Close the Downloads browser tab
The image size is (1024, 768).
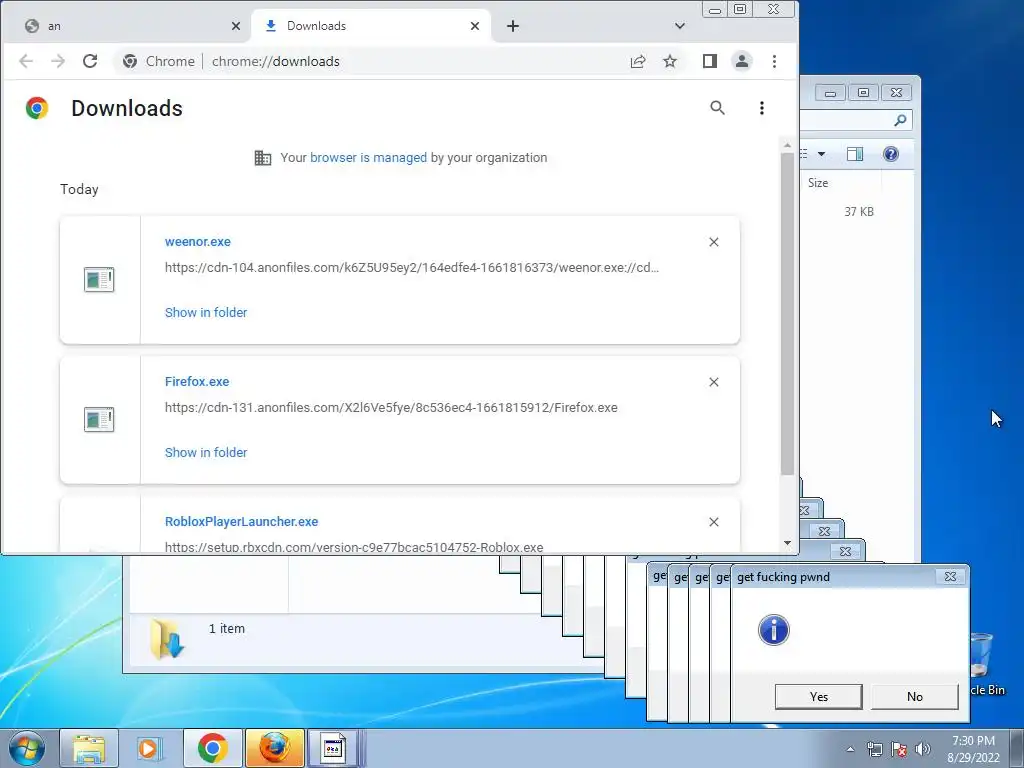(x=475, y=26)
